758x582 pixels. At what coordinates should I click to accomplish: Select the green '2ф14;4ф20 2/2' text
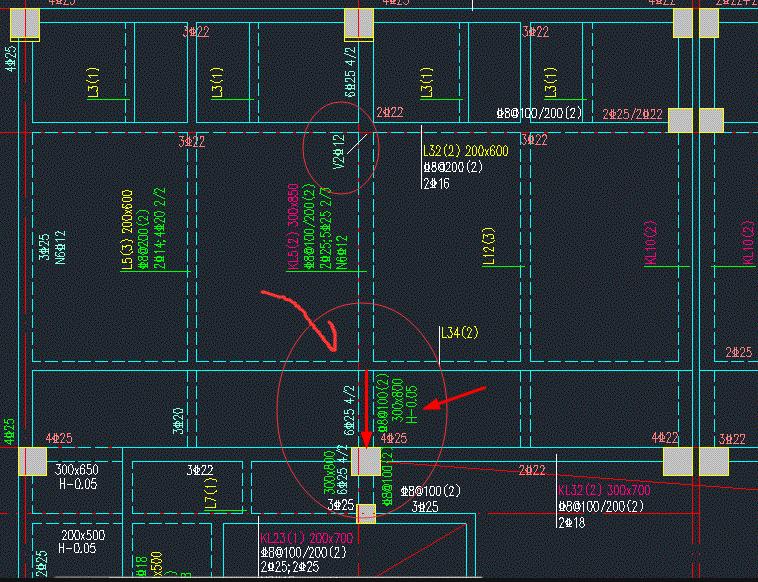[x=160, y=229]
